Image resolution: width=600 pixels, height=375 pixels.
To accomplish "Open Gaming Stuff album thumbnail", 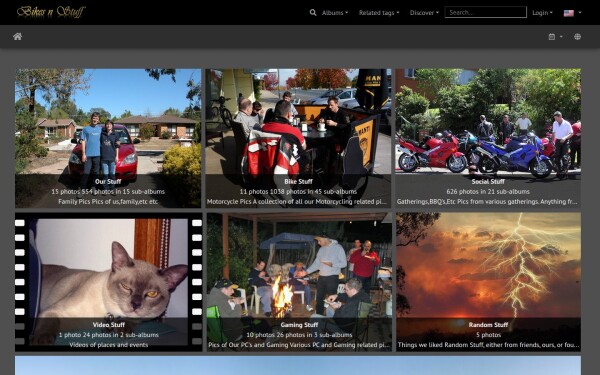I will tap(299, 282).
